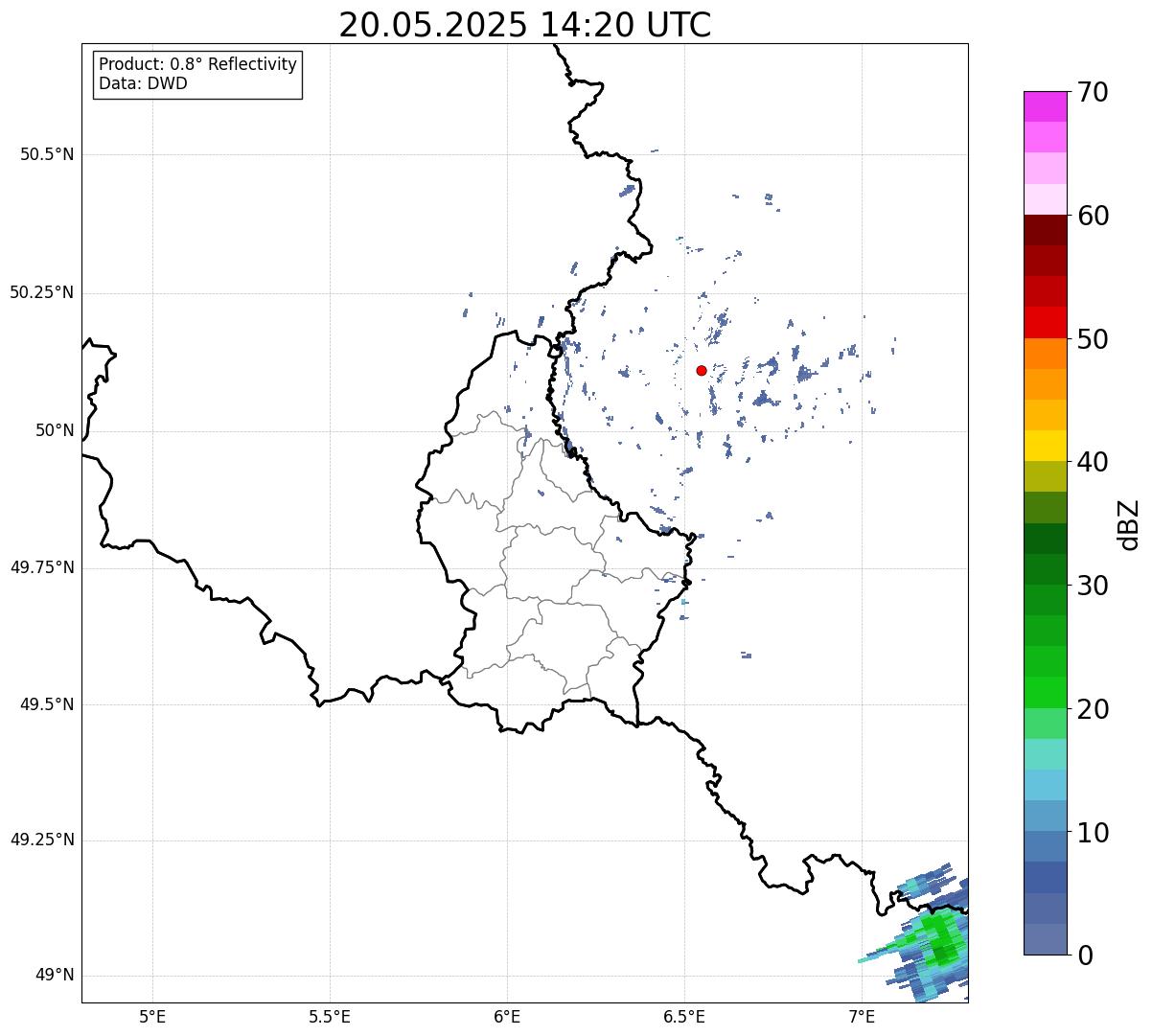Viewport: 1152px width, 1036px height.
Task: Click the 50.25°N latitude label
Action: coord(41,292)
